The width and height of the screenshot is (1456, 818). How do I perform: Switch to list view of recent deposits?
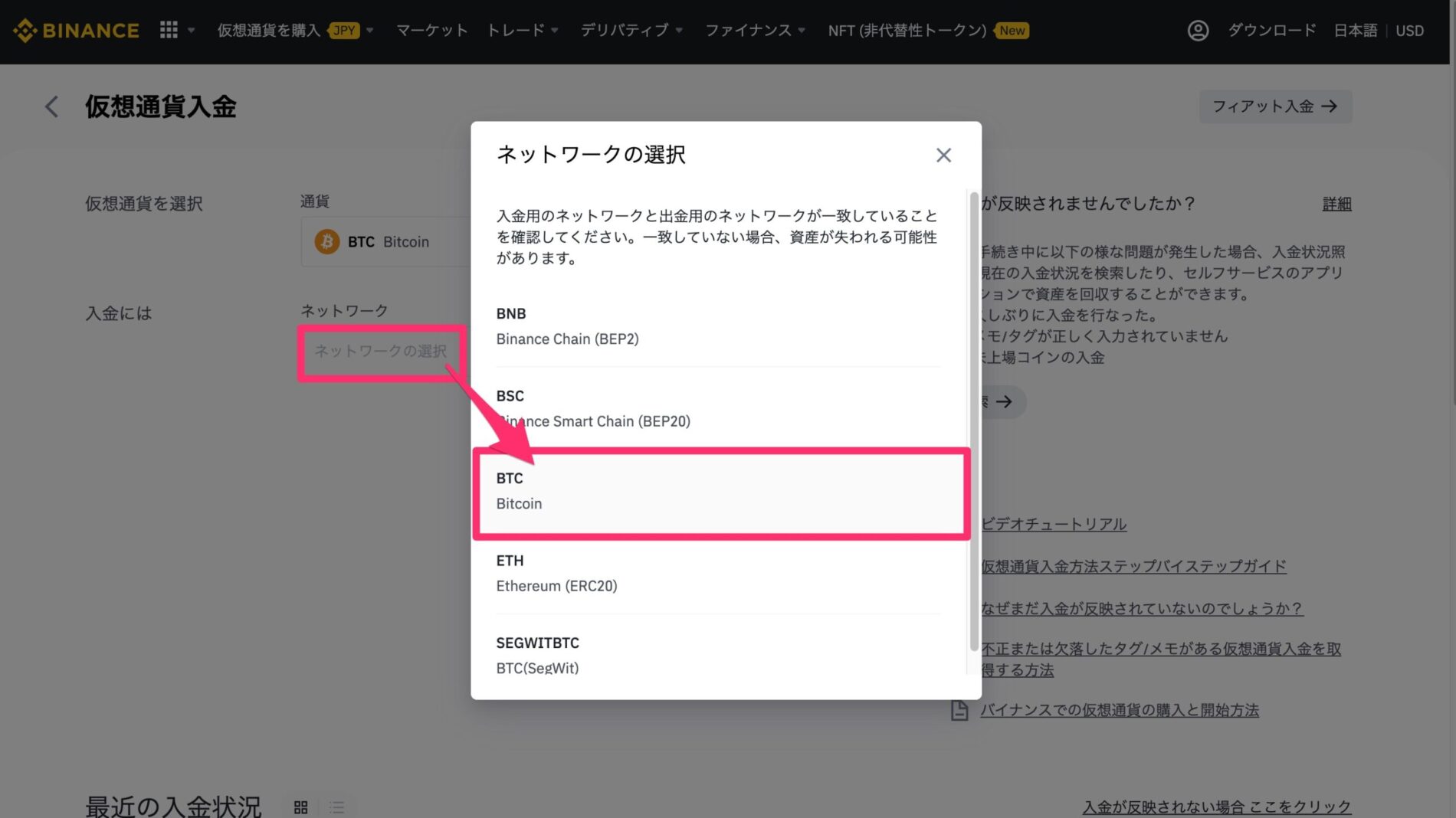coord(337,807)
